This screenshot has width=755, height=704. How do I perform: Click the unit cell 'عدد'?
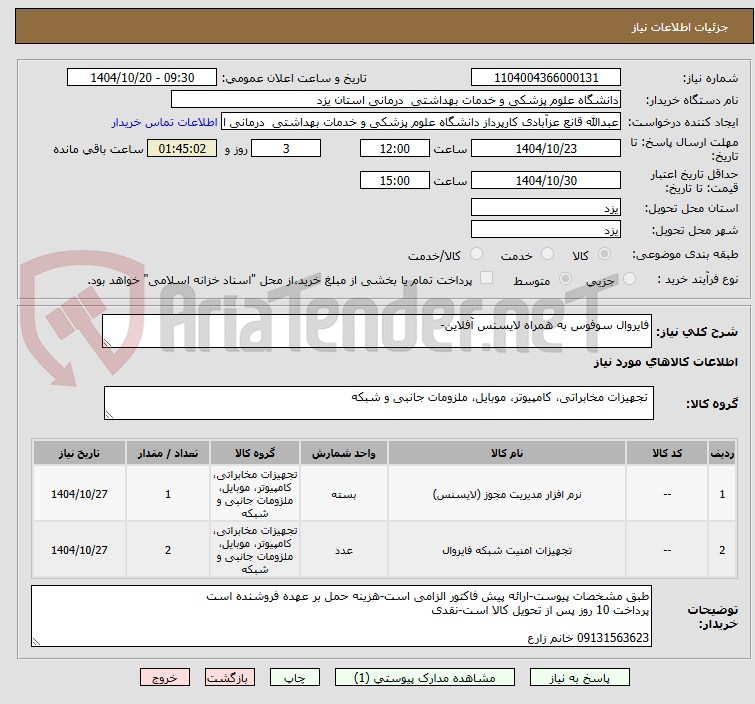(x=344, y=550)
